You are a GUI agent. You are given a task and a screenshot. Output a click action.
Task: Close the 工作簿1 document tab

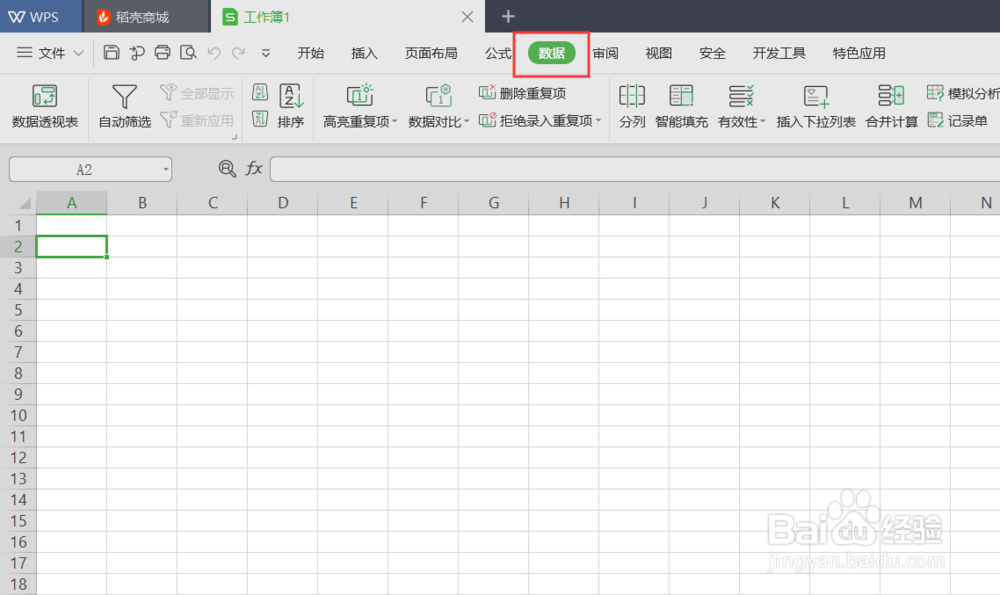(x=467, y=17)
